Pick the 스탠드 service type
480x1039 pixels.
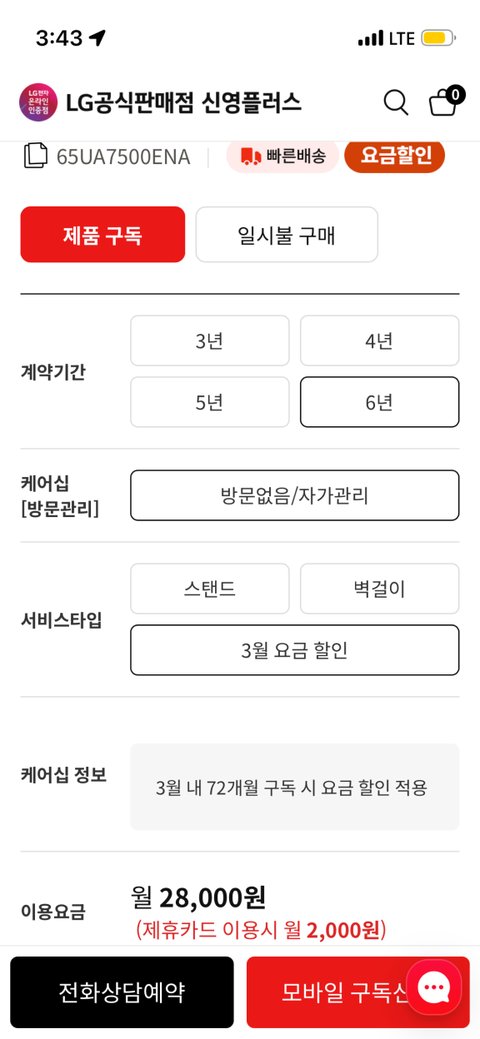pos(210,588)
